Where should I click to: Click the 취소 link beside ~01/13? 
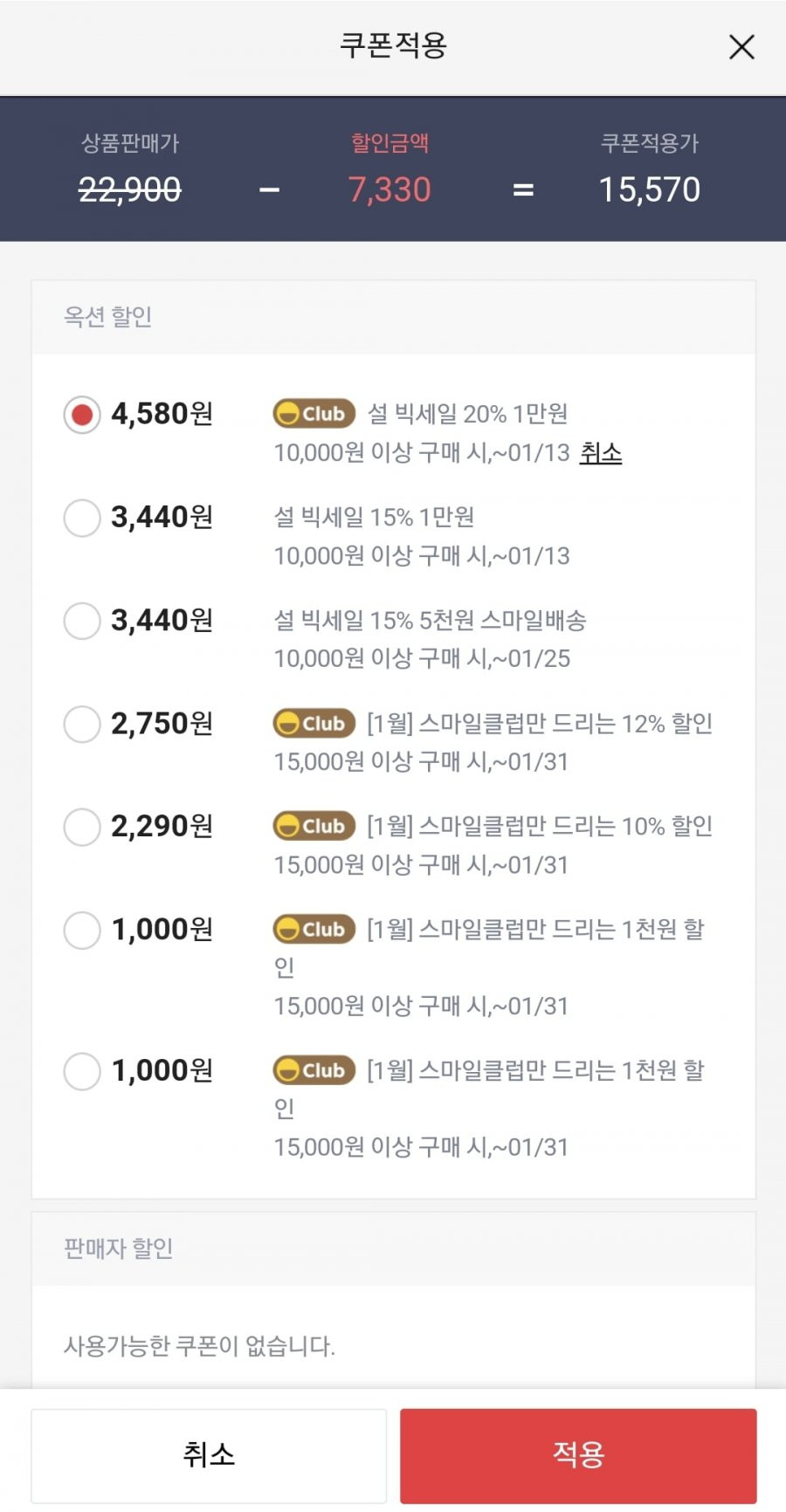[x=601, y=453]
